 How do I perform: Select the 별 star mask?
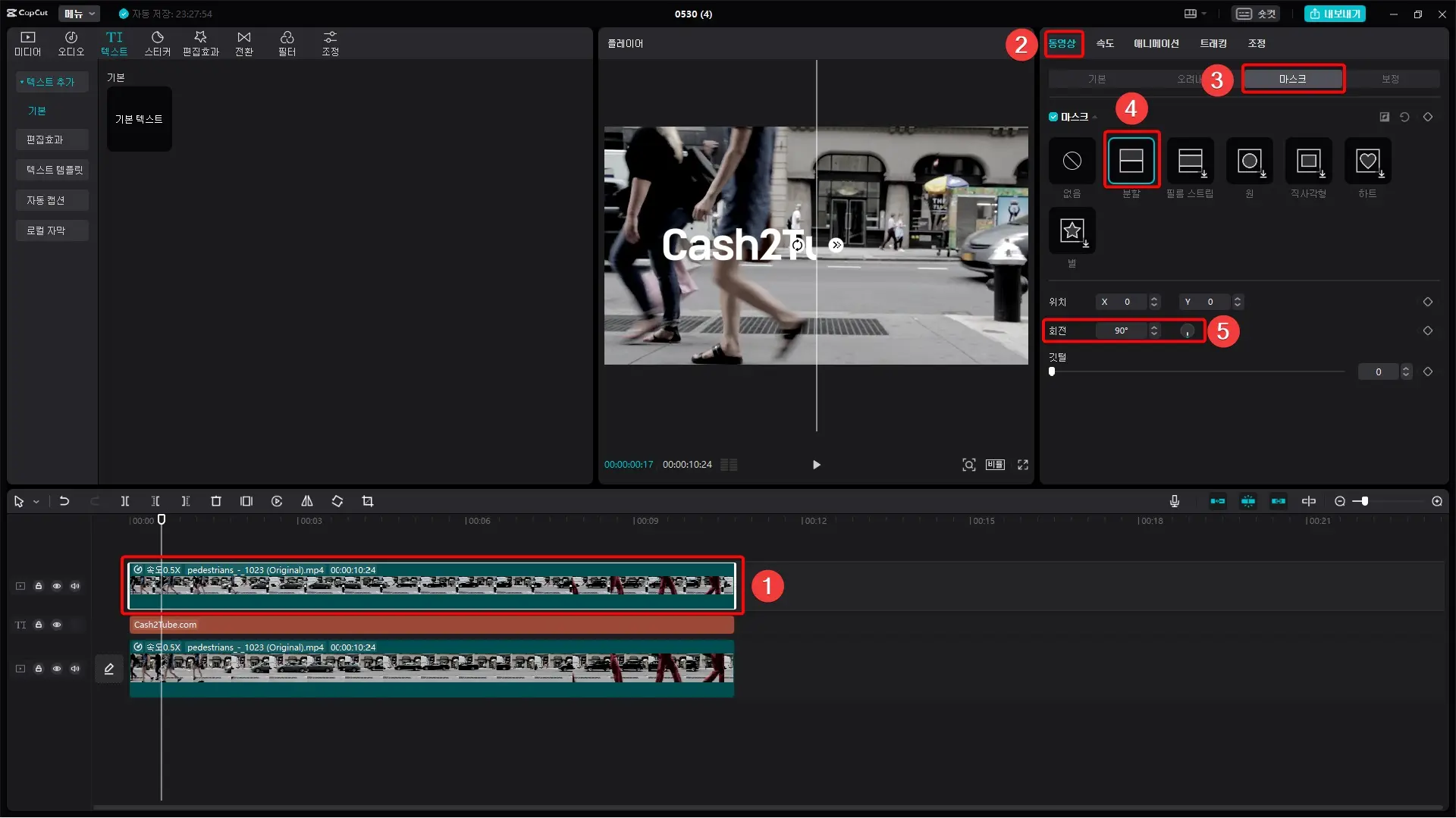point(1072,230)
